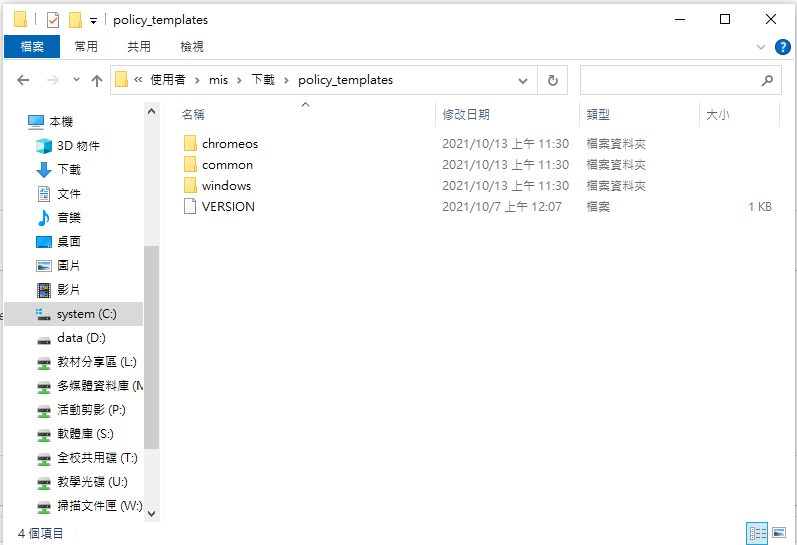Switch to details view layout

point(757,533)
